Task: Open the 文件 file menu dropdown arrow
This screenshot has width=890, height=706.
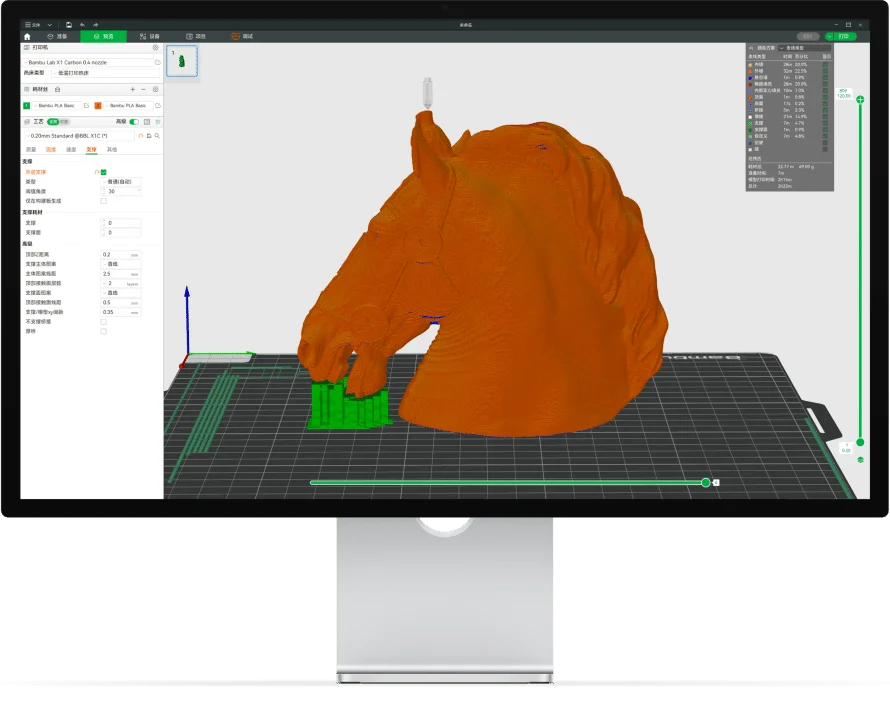Action: coord(50,25)
